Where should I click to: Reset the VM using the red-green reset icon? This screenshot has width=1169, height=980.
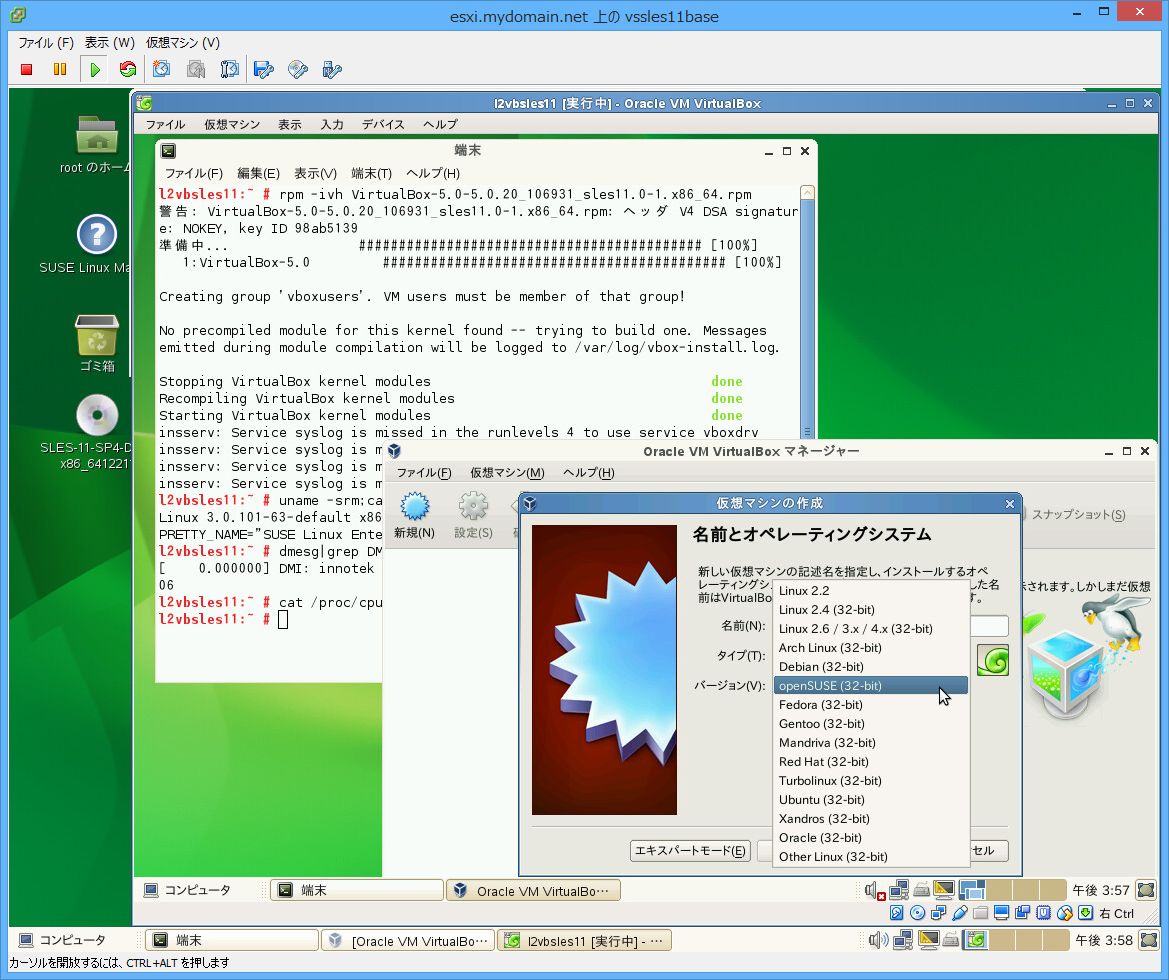click(128, 69)
